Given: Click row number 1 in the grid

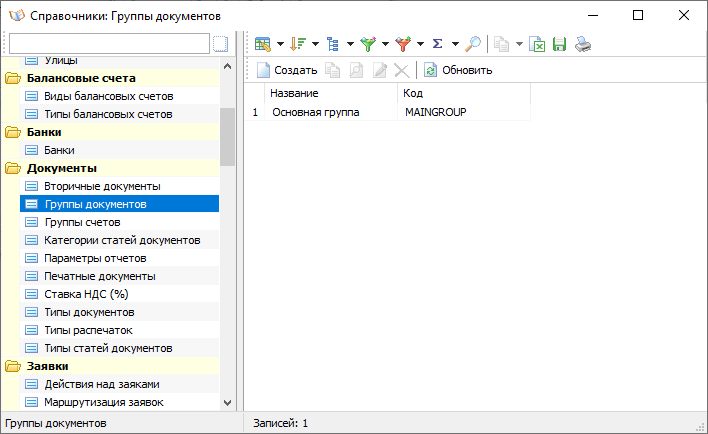Looking at the screenshot, I should point(255,112).
